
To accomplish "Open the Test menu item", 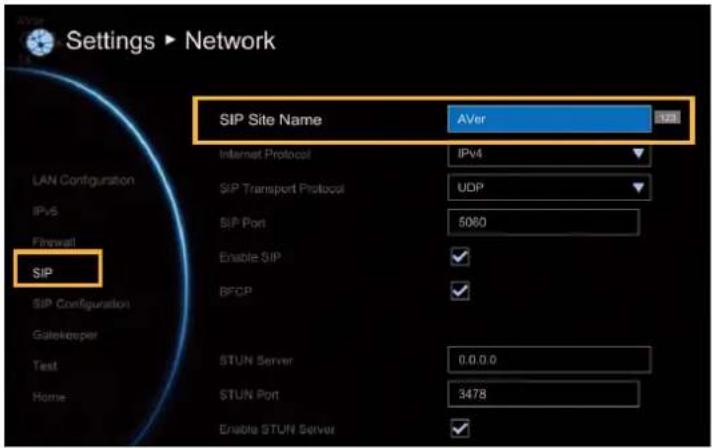I will click(45, 365).
